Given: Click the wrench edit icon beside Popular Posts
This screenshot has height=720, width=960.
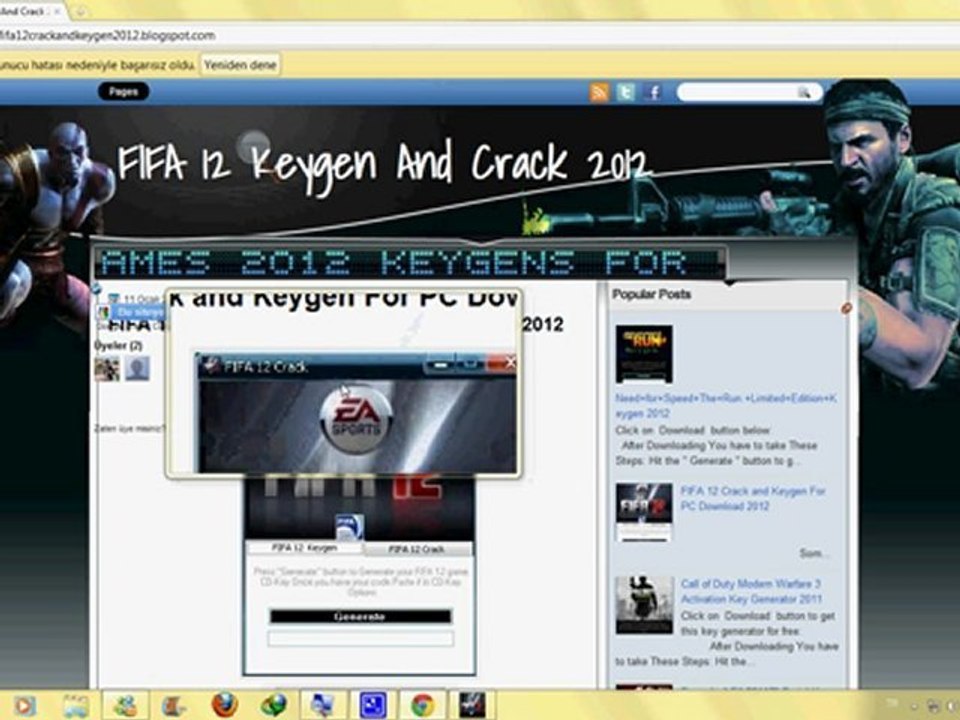Looking at the screenshot, I should pos(846,308).
